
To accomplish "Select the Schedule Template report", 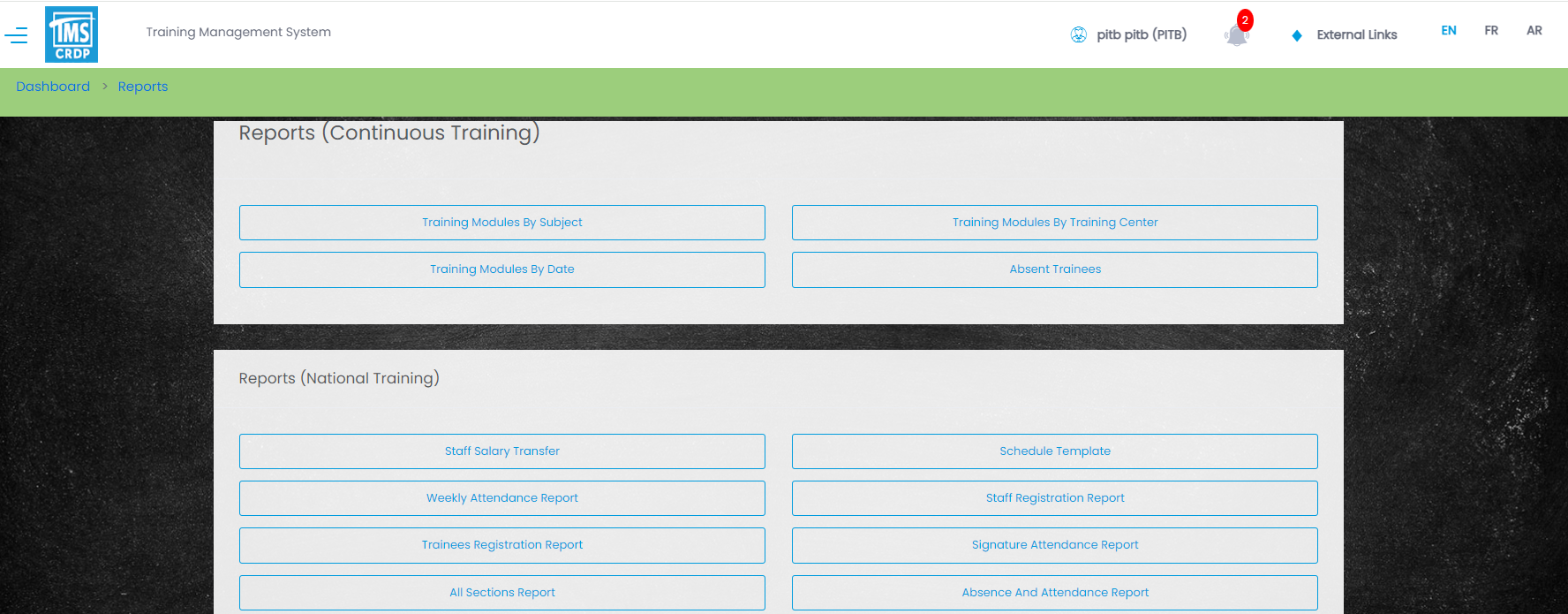I will click(x=1054, y=451).
